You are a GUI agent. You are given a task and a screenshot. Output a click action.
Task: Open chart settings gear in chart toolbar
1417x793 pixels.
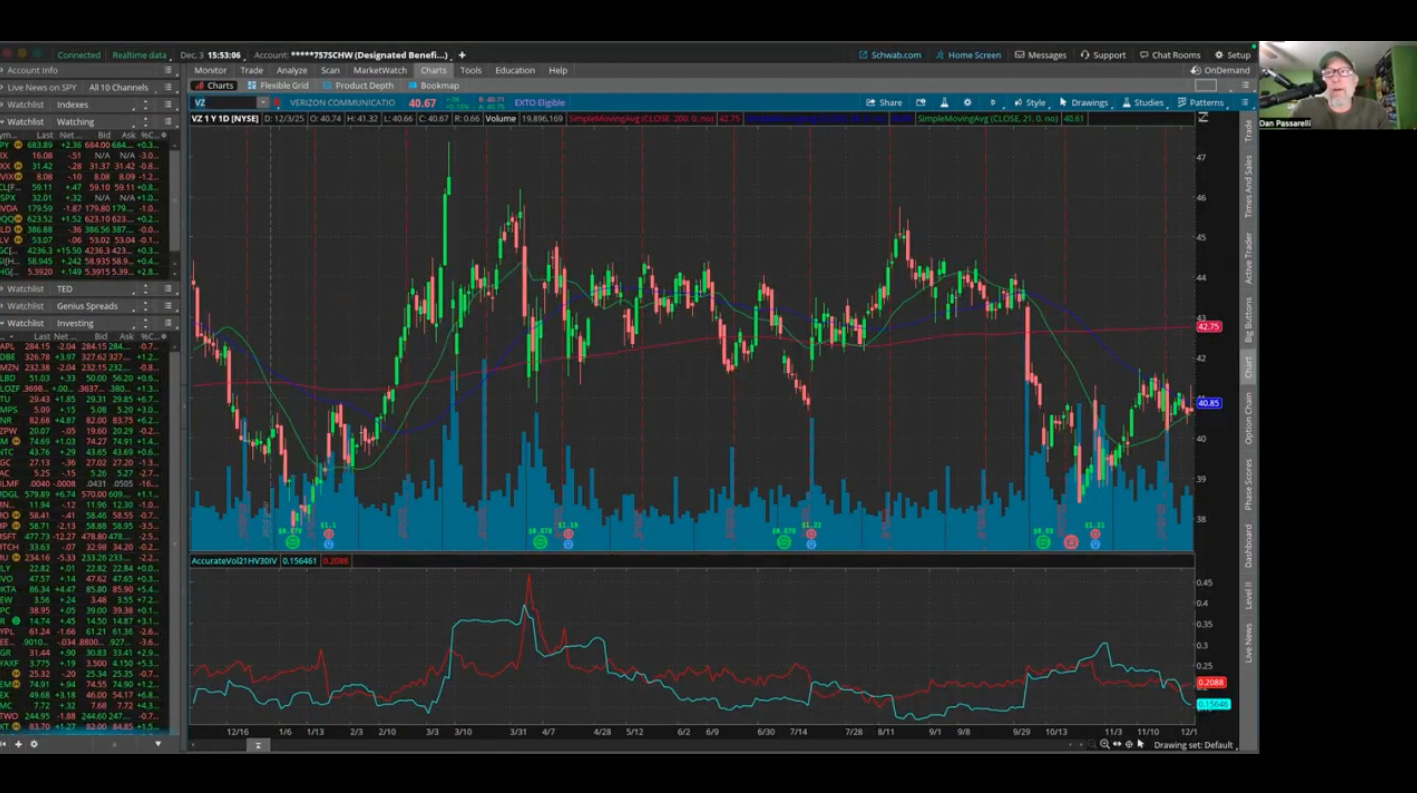(x=967, y=102)
